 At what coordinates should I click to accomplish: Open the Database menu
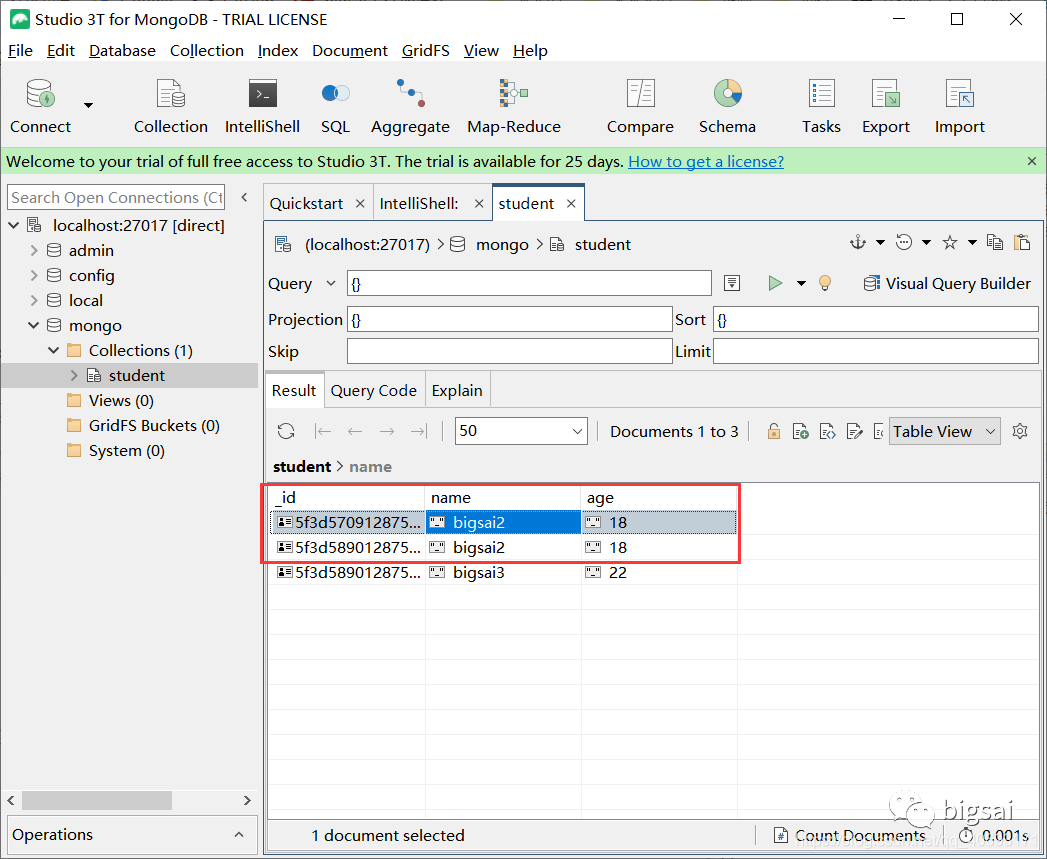tap(122, 51)
